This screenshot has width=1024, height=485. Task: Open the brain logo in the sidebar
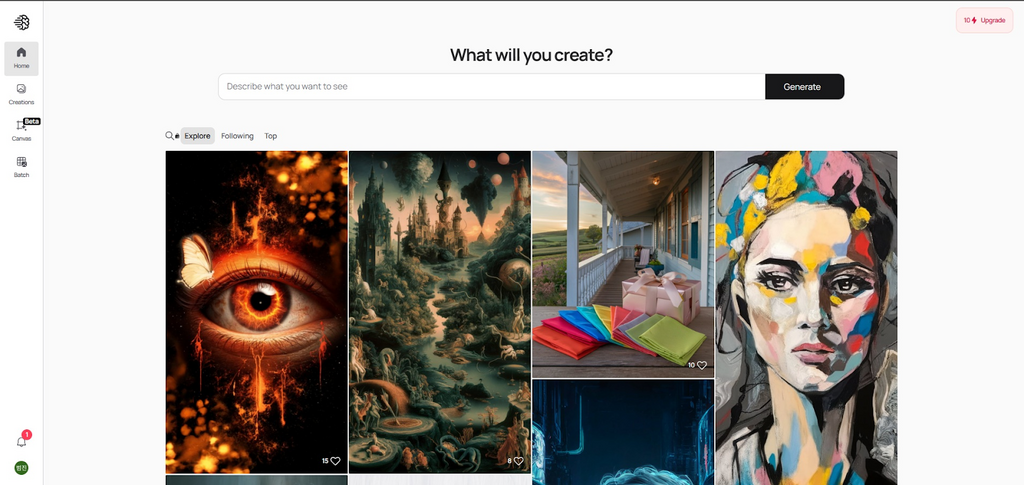(x=22, y=22)
